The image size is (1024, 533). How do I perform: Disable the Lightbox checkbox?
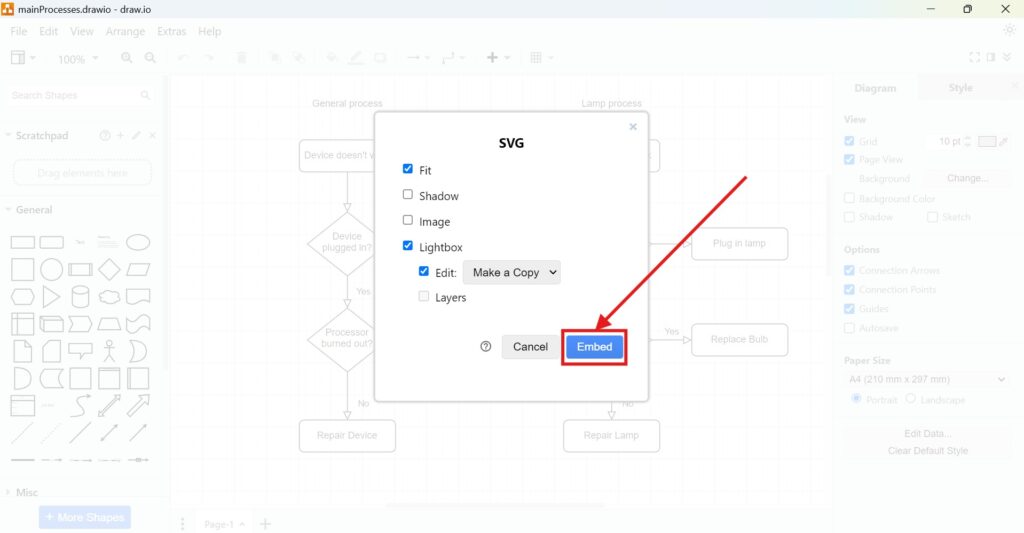point(408,246)
